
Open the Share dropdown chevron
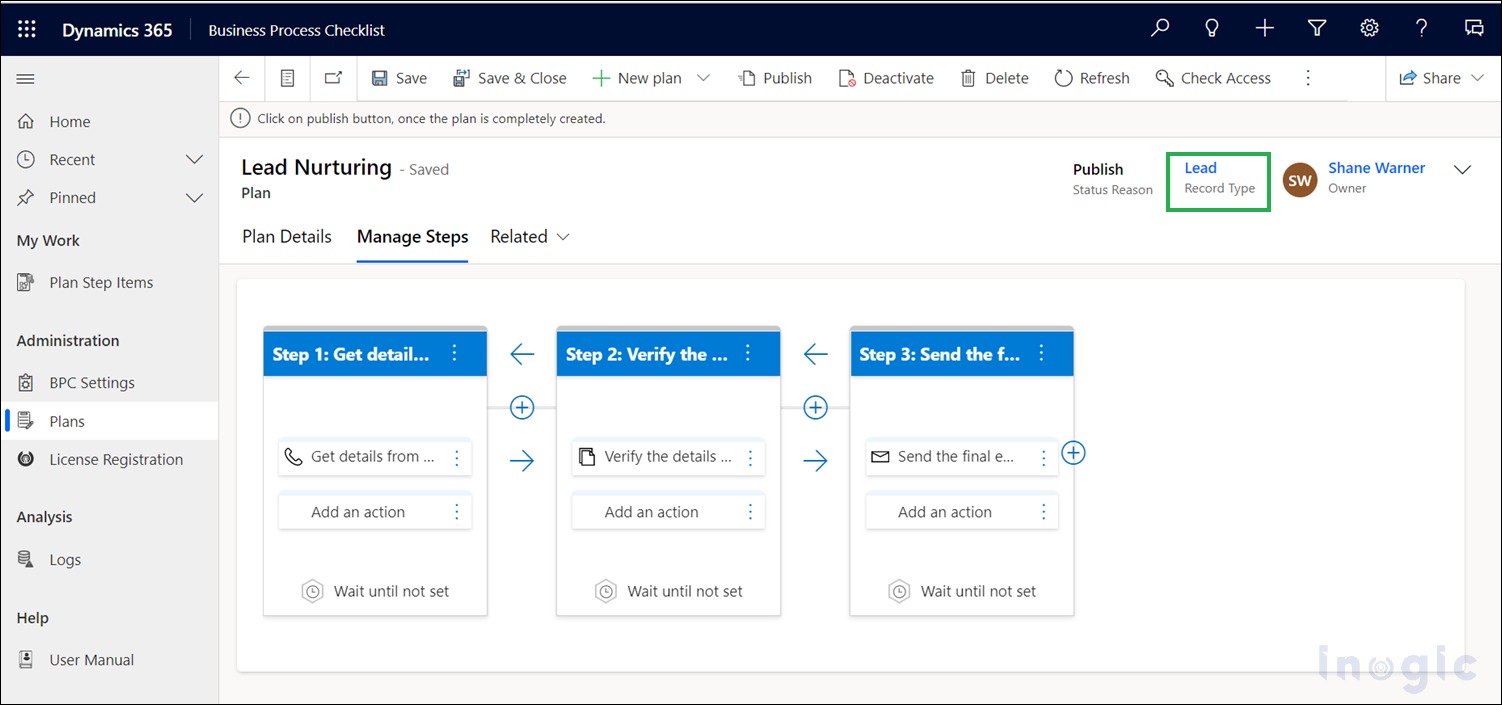click(1477, 78)
